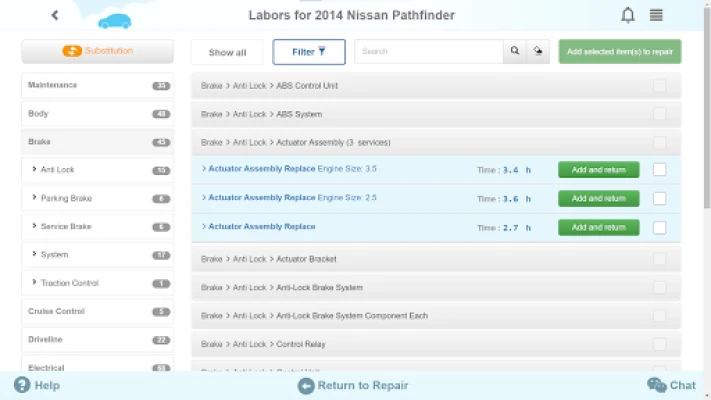Image resolution: width=711 pixels, height=400 pixels.
Task: Click the Chat bubbles icon
Action: (656, 385)
